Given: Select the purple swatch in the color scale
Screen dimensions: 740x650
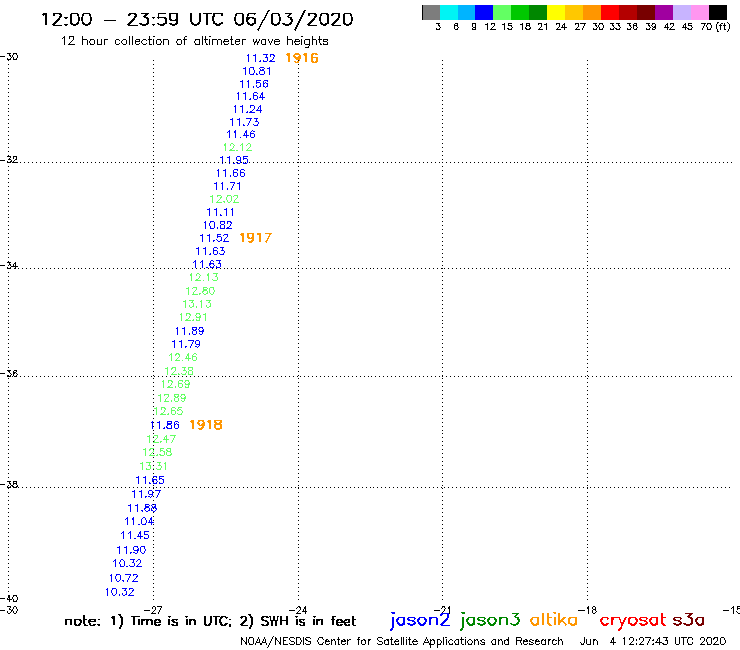Looking at the screenshot, I should point(664,12).
